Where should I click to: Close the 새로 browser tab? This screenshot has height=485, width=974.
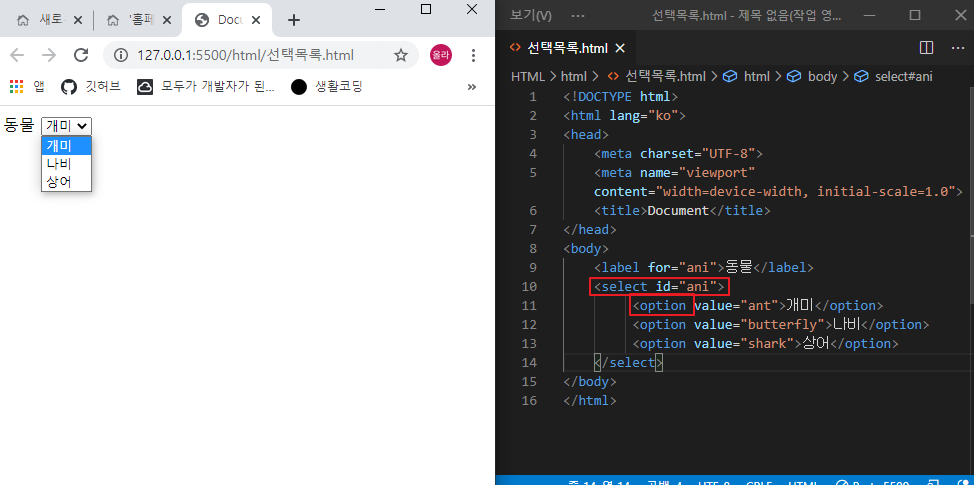pyautogui.click(x=78, y=20)
